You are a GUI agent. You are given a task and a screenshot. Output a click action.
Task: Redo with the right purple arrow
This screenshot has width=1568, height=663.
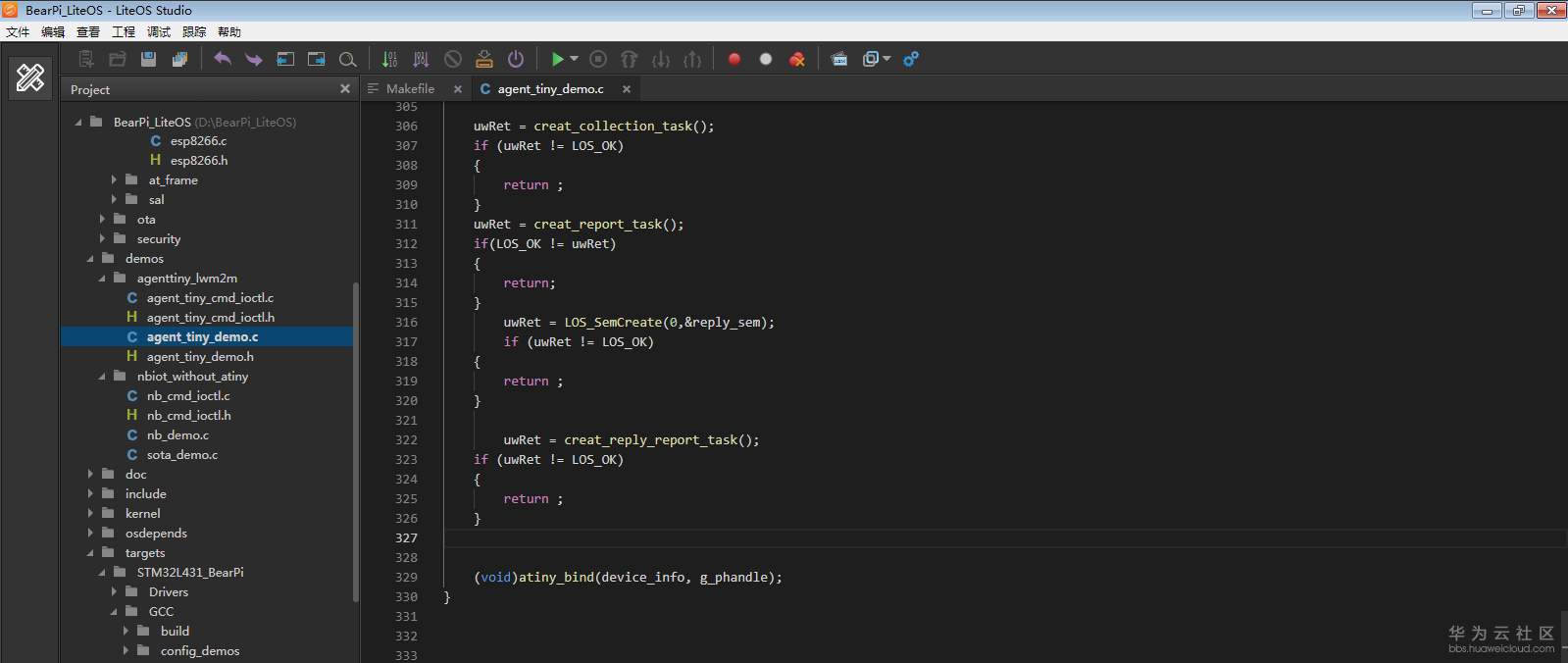pos(254,59)
